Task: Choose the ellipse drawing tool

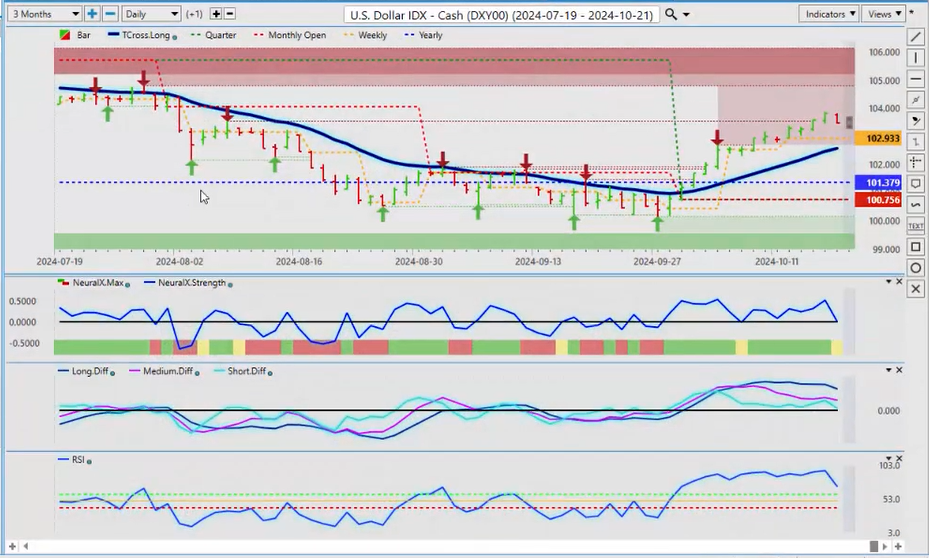Action: point(916,268)
